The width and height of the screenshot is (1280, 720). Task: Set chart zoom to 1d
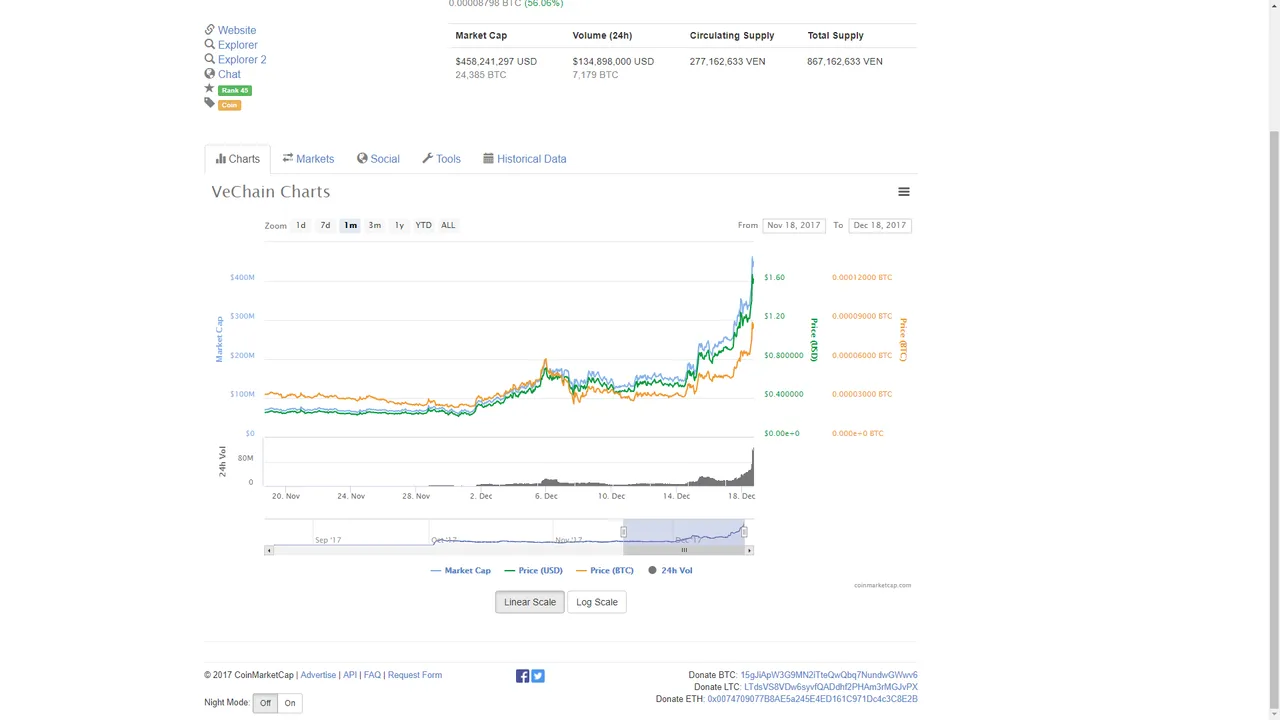(x=300, y=225)
